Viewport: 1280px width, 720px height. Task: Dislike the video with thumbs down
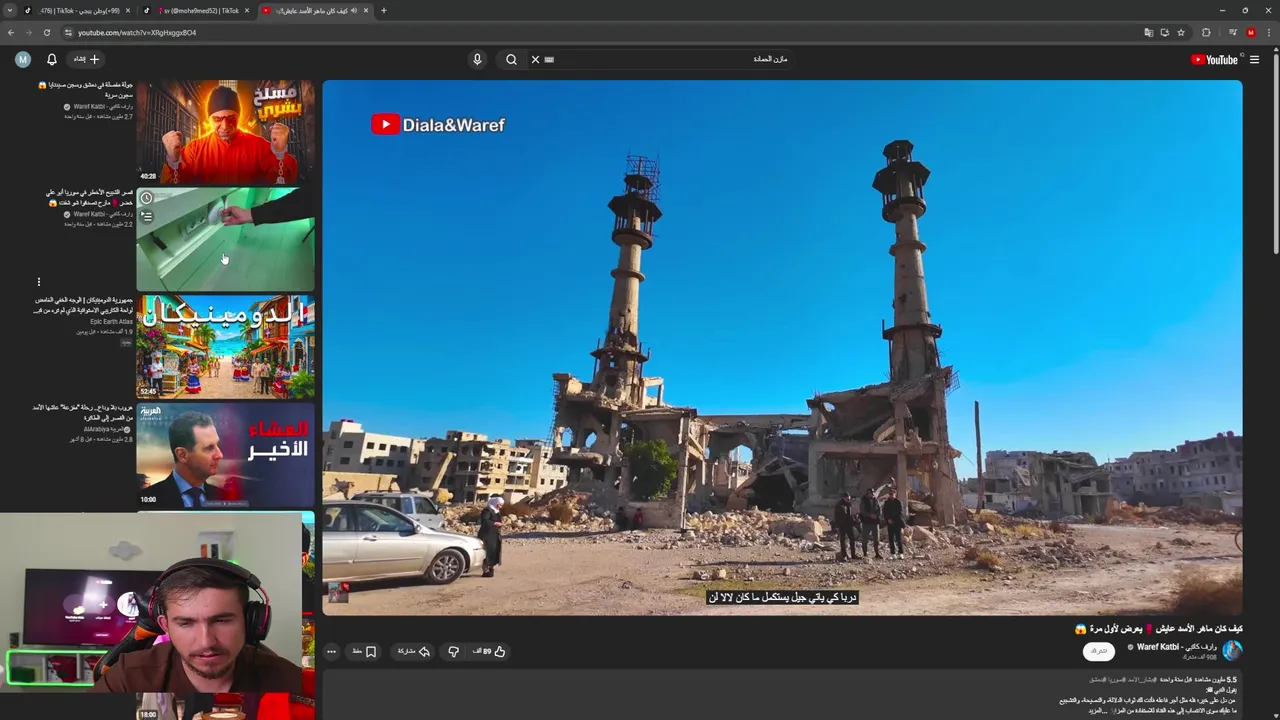pyautogui.click(x=453, y=651)
